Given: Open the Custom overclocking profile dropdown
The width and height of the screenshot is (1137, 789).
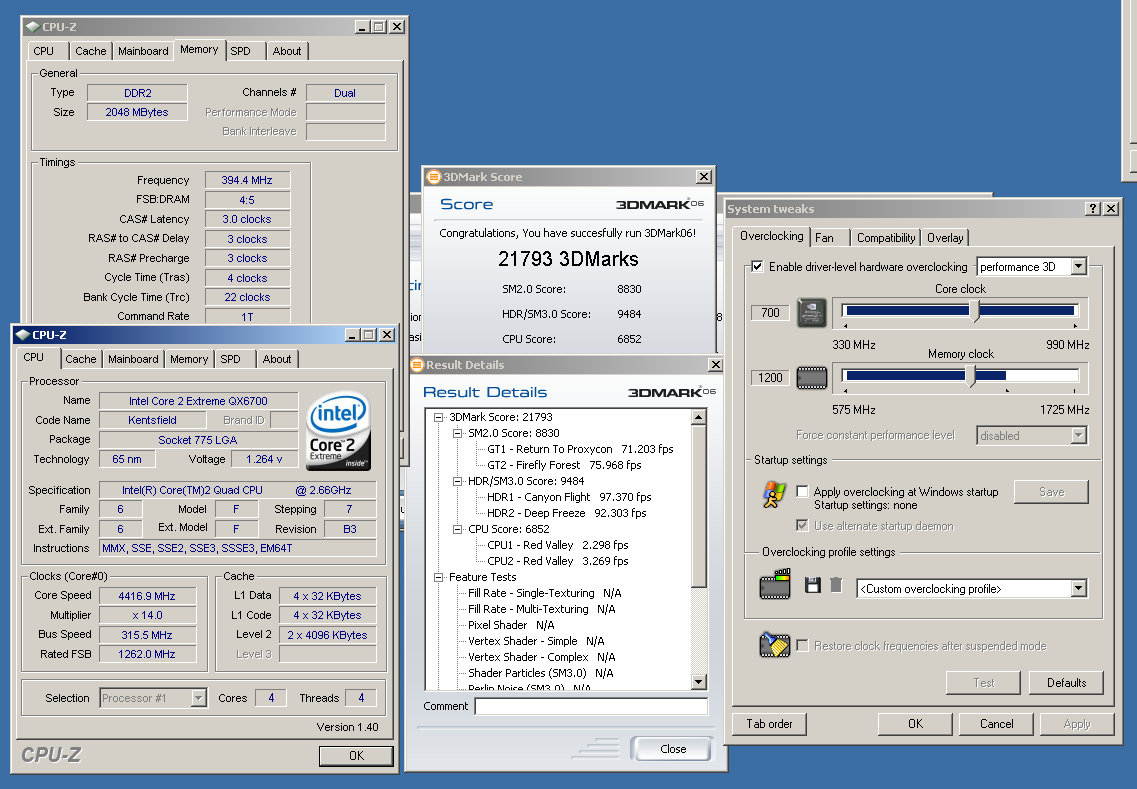Looking at the screenshot, I should [1078, 589].
